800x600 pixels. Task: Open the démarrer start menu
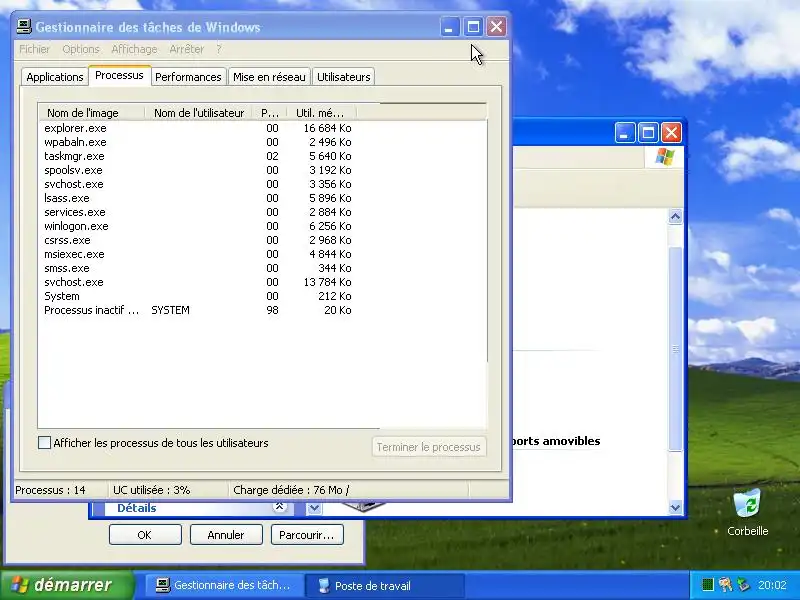[x=67, y=585]
